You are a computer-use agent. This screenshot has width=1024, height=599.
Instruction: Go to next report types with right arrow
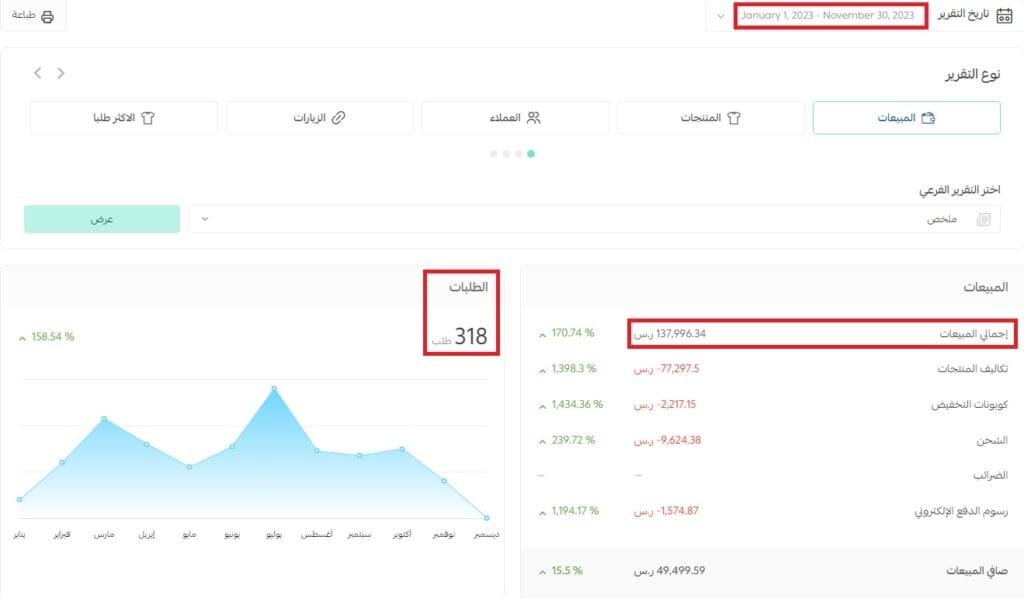(61, 73)
